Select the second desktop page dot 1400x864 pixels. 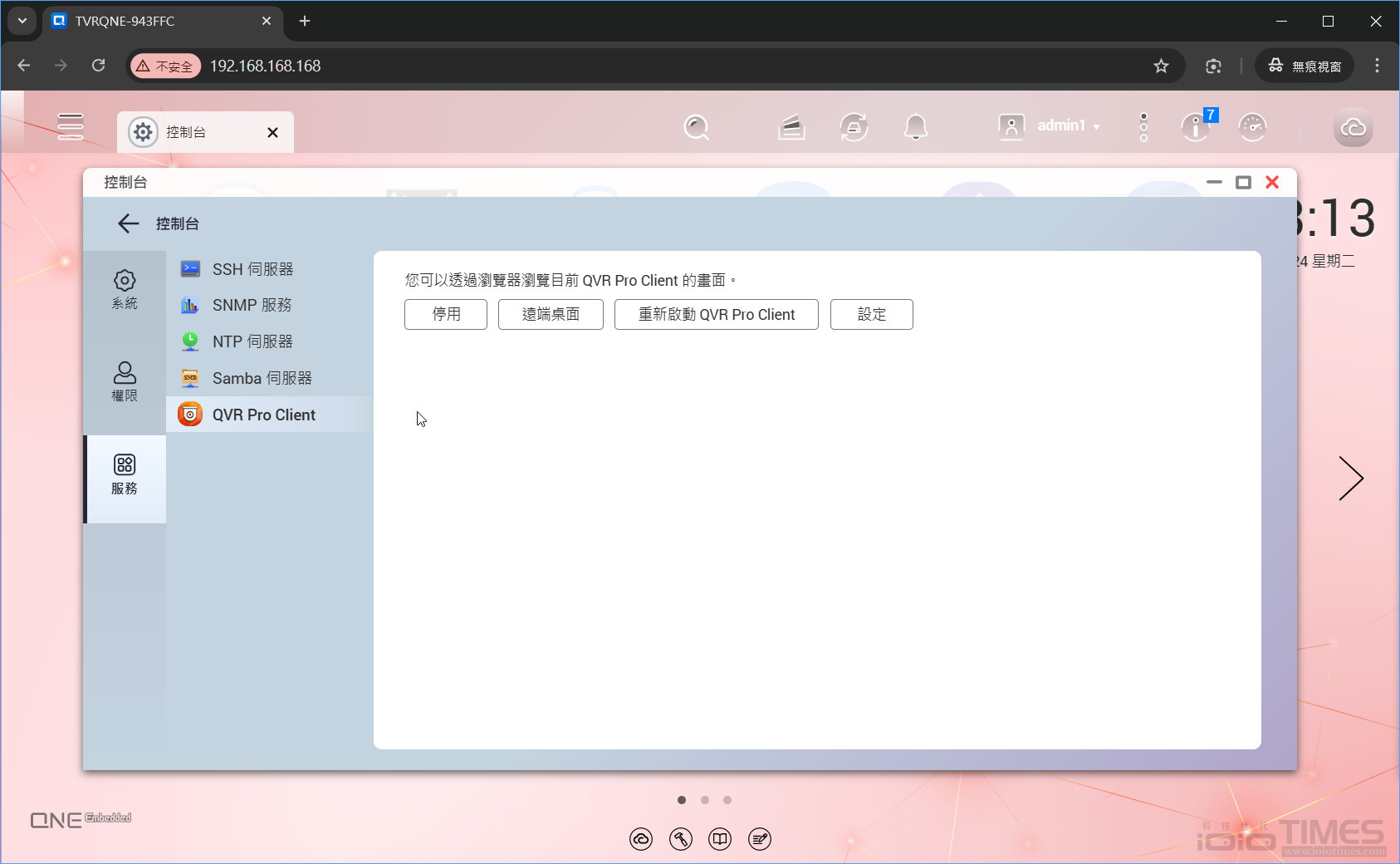click(x=705, y=800)
